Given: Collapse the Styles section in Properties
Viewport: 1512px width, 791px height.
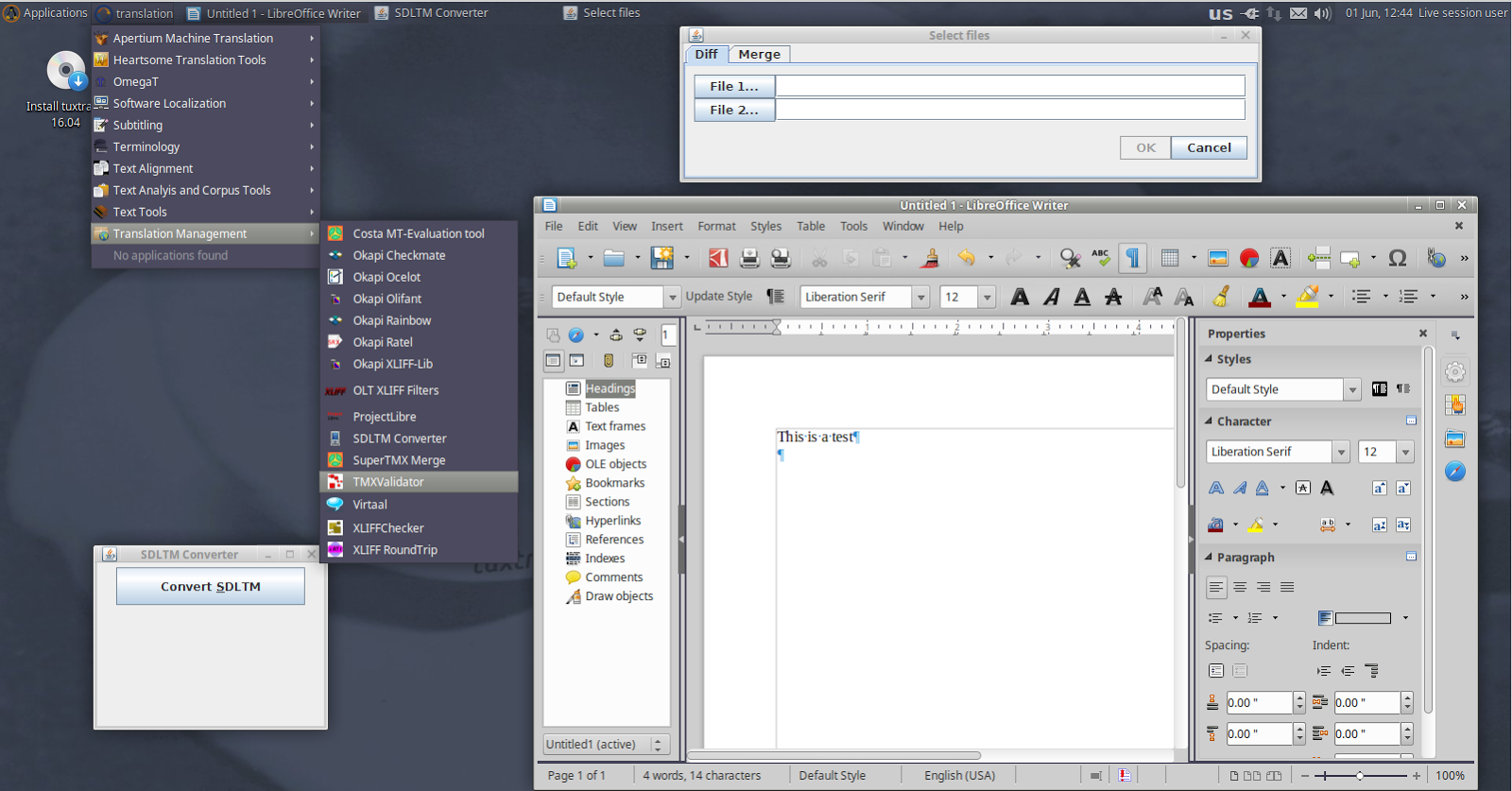Looking at the screenshot, I should [1209, 359].
